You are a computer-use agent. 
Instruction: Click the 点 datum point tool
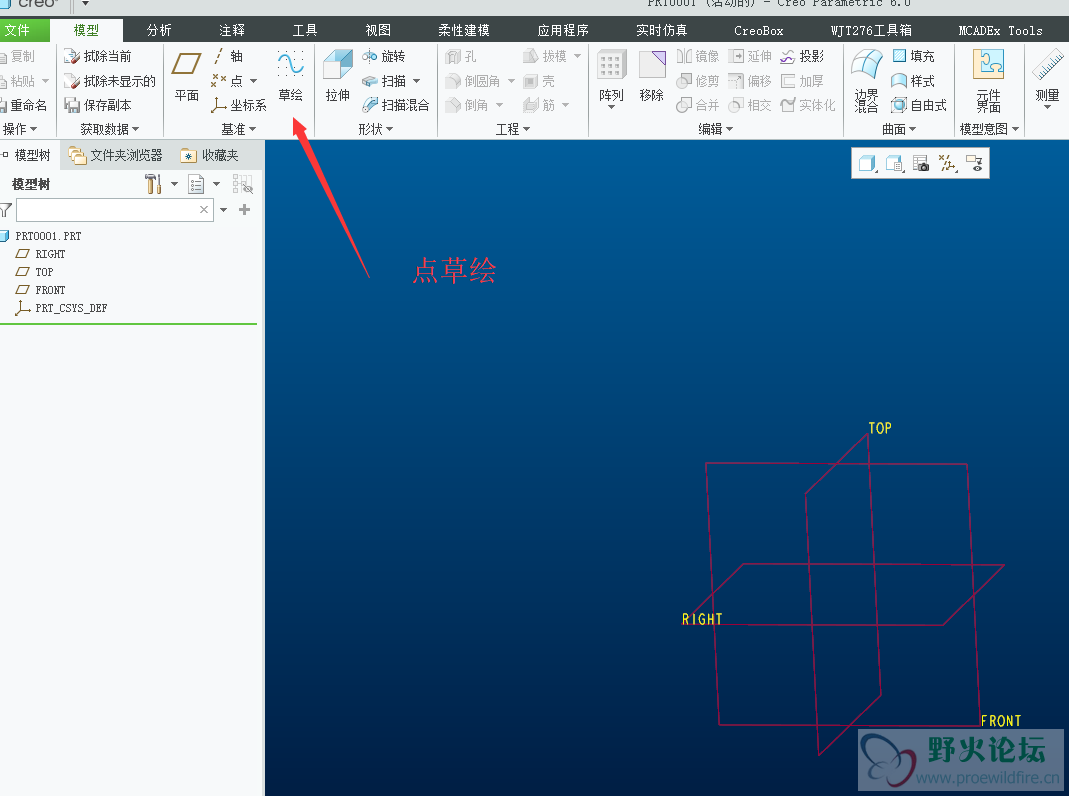pos(228,81)
